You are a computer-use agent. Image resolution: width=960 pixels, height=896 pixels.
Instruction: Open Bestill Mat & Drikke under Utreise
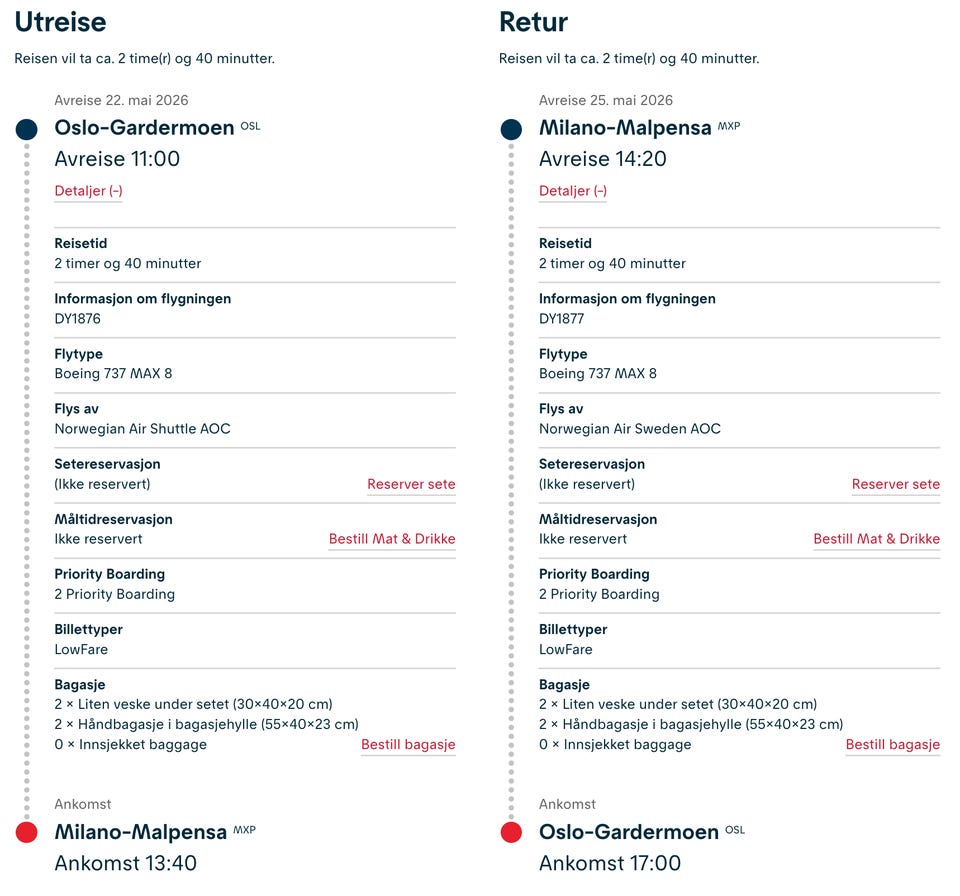392,539
